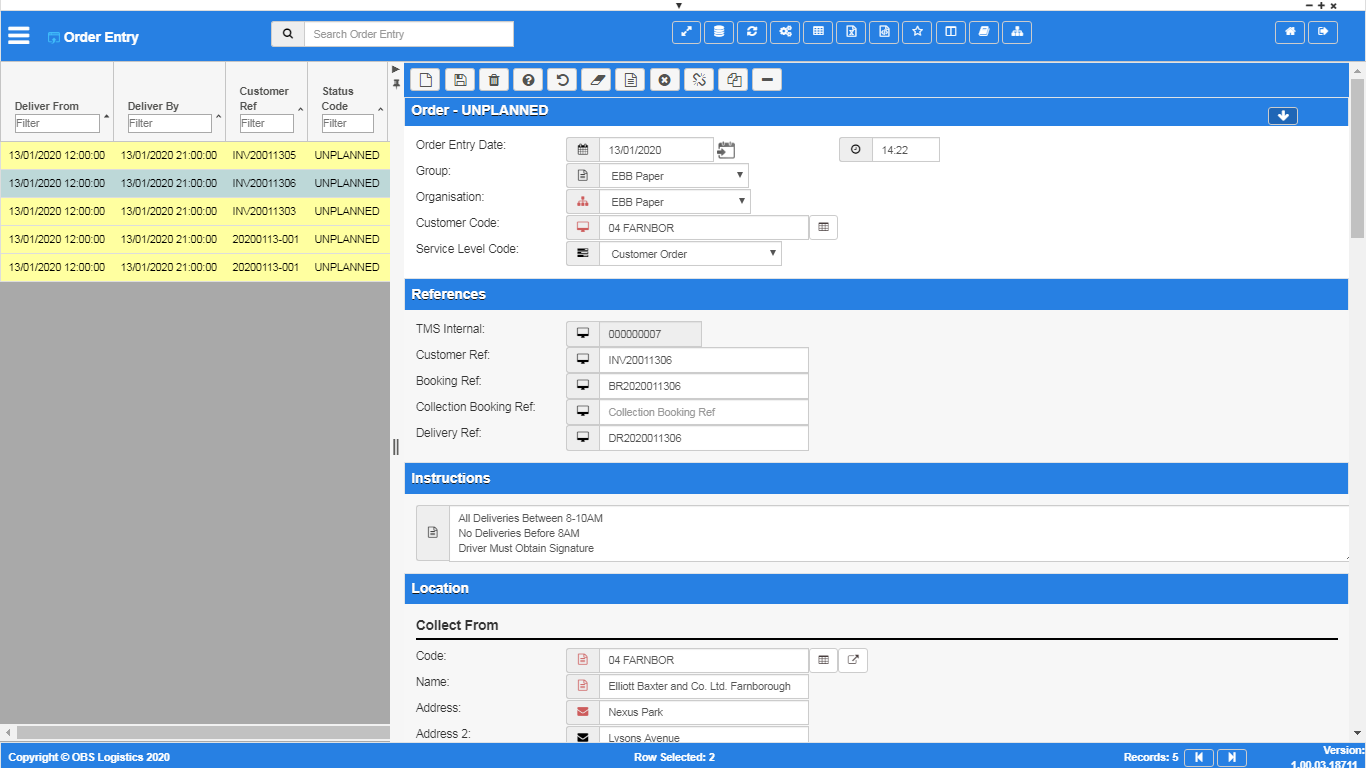The height and width of the screenshot is (769, 1366).
Task: Click the Collect From Code lookup grid button
Action: (x=823, y=660)
